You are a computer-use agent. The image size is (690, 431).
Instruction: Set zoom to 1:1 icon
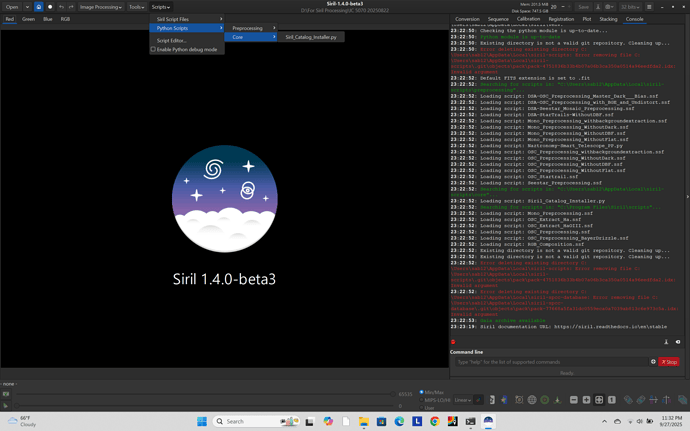(612, 400)
